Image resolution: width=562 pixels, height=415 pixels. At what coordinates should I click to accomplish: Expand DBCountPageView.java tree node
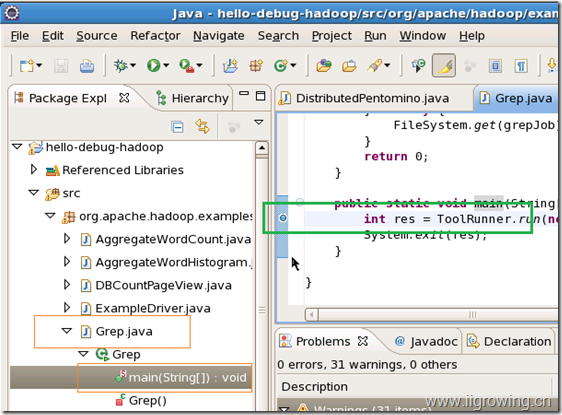[67, 285]
